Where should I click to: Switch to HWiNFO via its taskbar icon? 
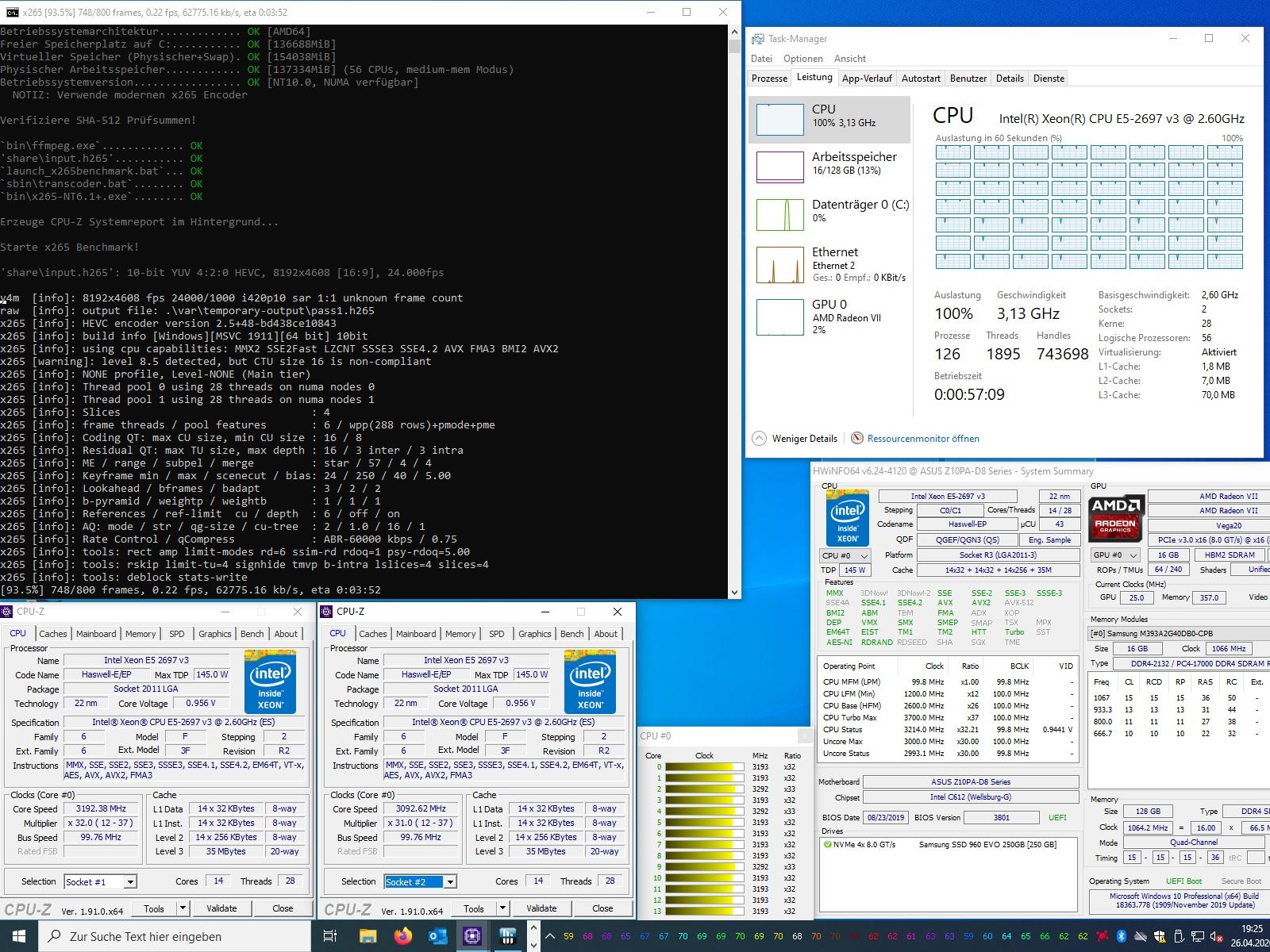[x=508, y=936]
